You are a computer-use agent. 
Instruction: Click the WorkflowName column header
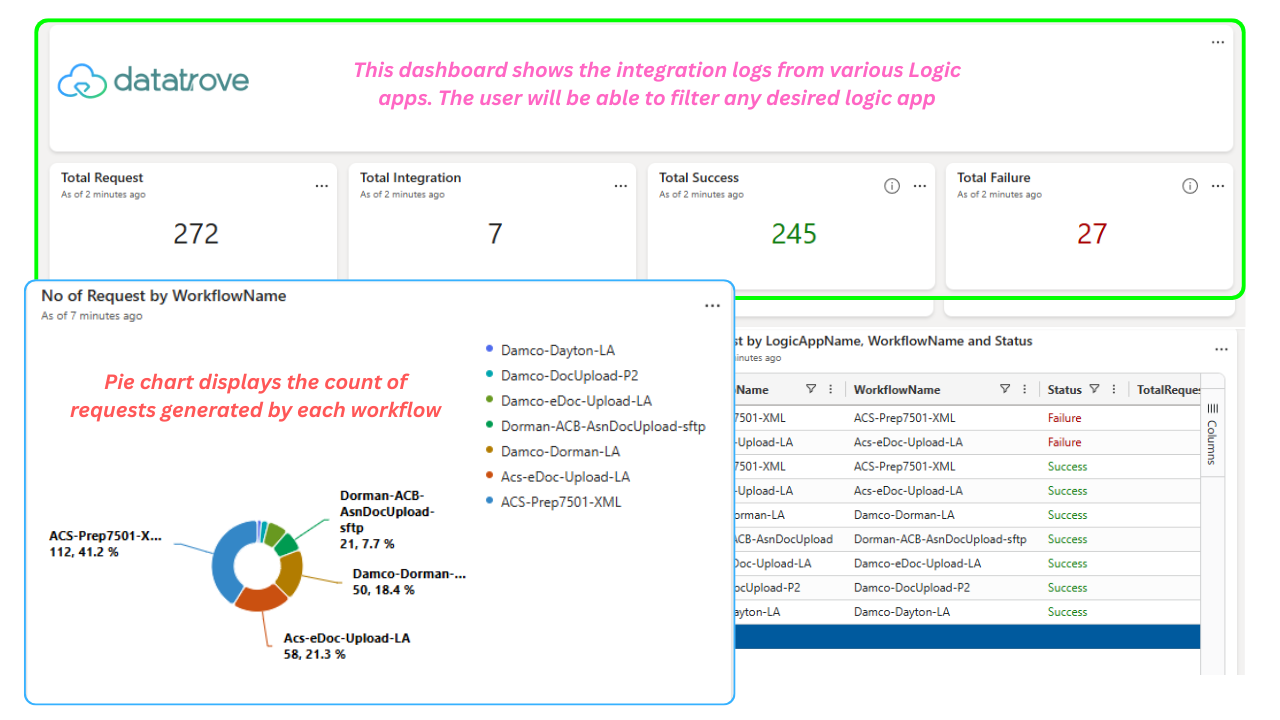point(897,390)
